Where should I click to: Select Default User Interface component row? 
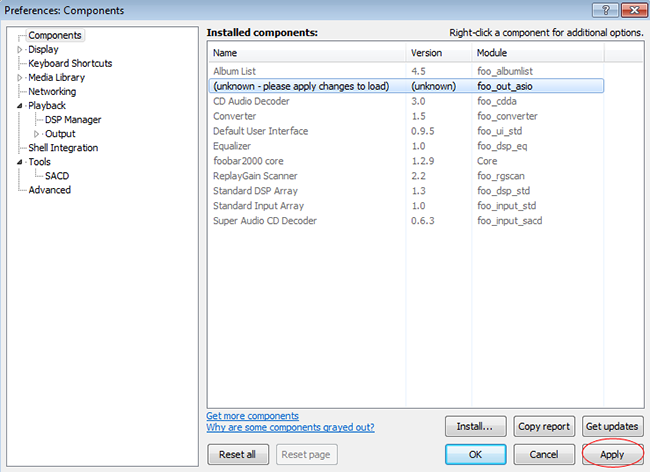point(406,131)
